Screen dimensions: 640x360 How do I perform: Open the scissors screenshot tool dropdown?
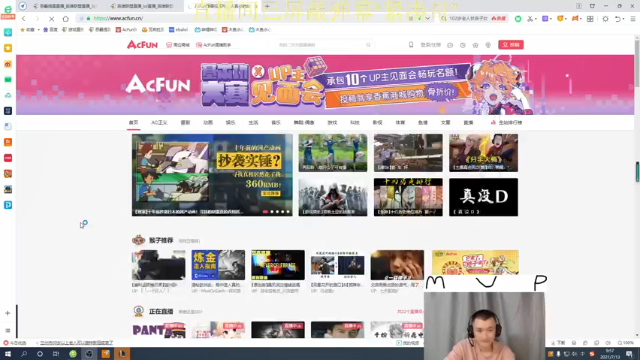tap(531, 19)
